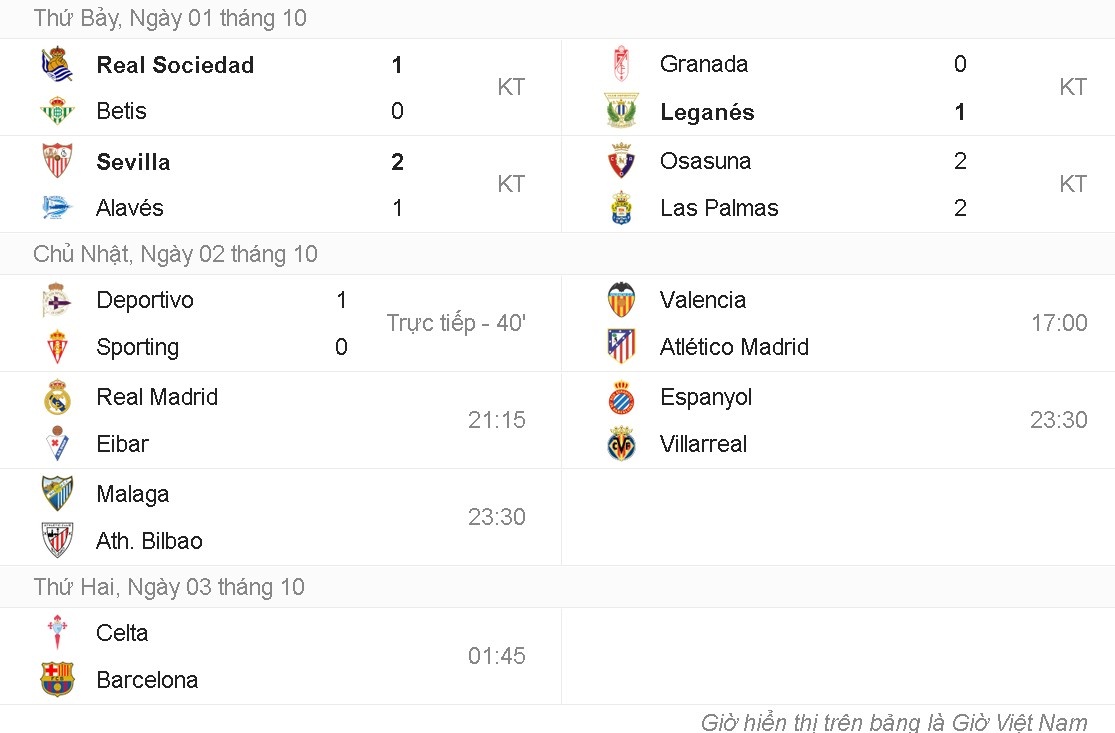This screenshot has width=1115, height=733.
Task: Click the Sevilla club crest
Action: (x=57, y=161)
